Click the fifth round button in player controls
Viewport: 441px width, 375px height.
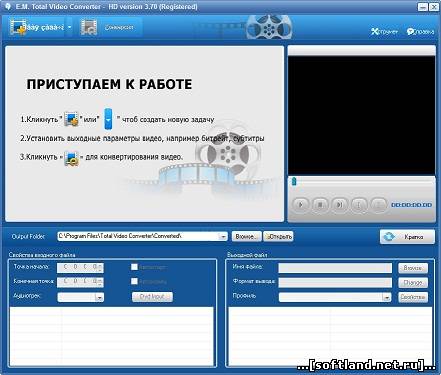click(x=378, y=204)
